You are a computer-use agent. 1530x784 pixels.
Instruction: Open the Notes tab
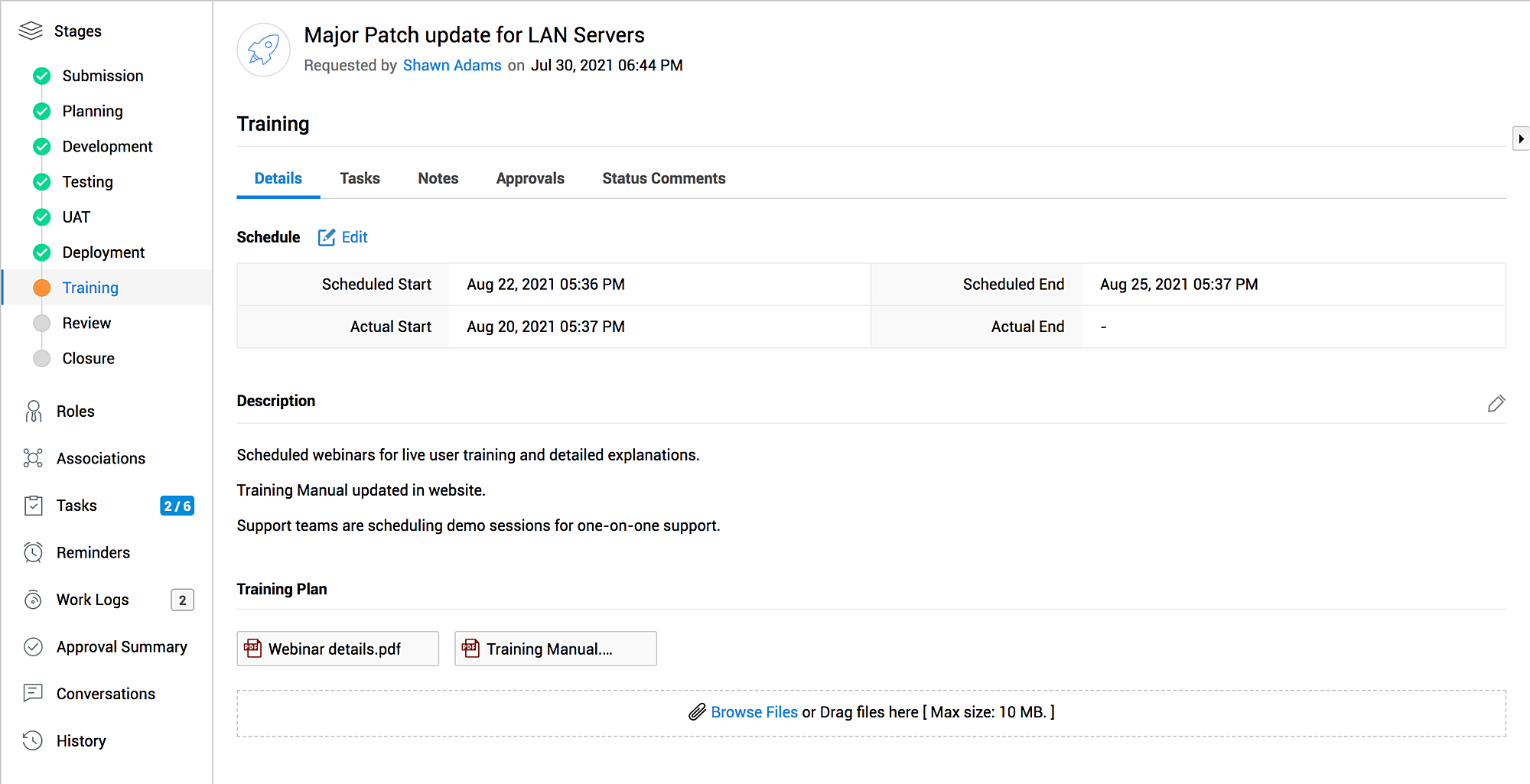438,178
